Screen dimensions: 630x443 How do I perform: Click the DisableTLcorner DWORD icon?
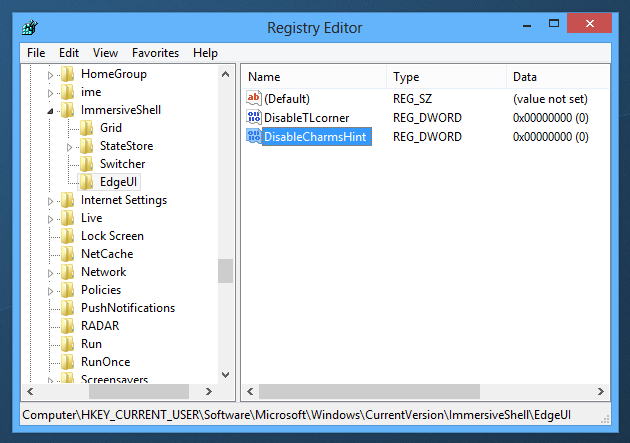point(254,117)
